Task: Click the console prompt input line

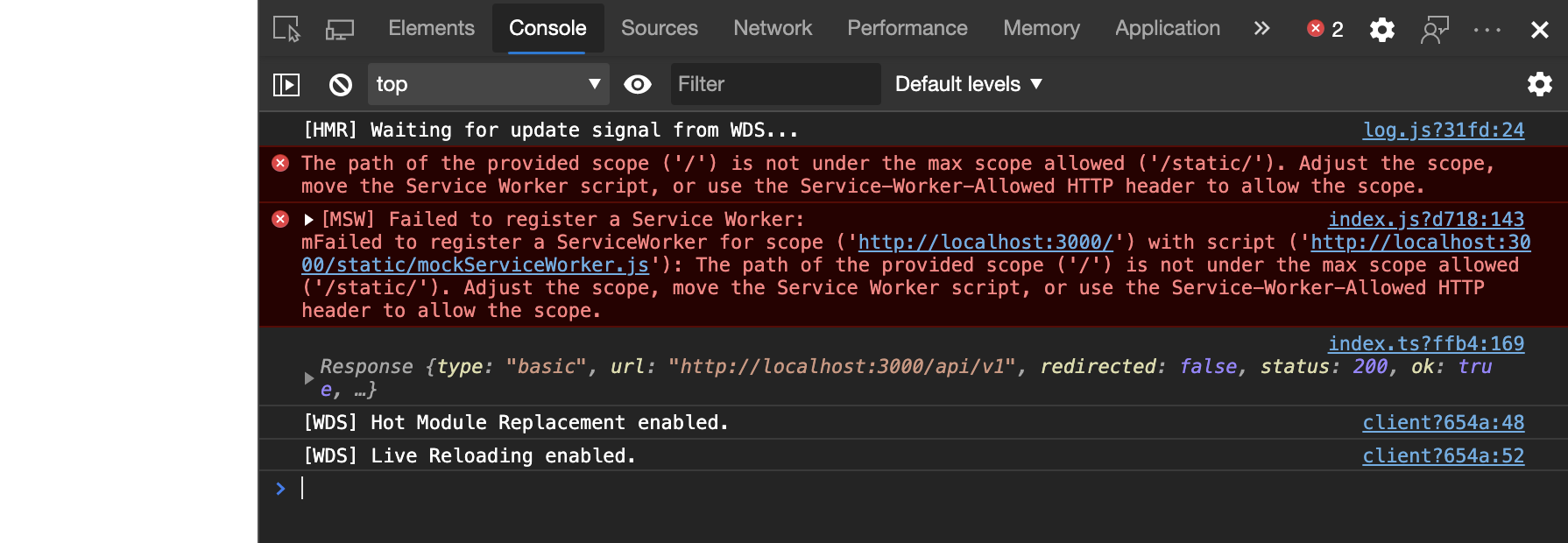Action: [911, 489]
